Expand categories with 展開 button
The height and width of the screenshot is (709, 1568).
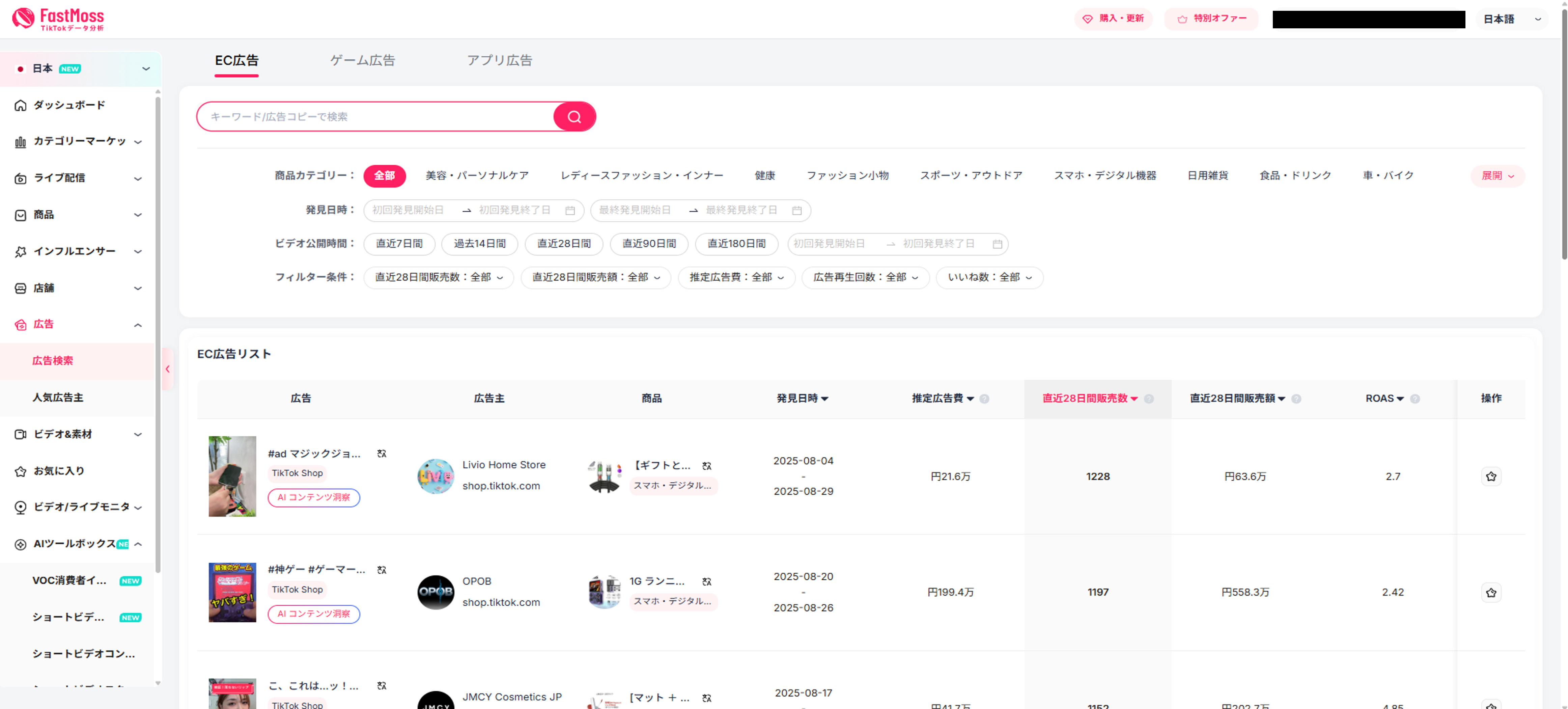click(1497, 175)
